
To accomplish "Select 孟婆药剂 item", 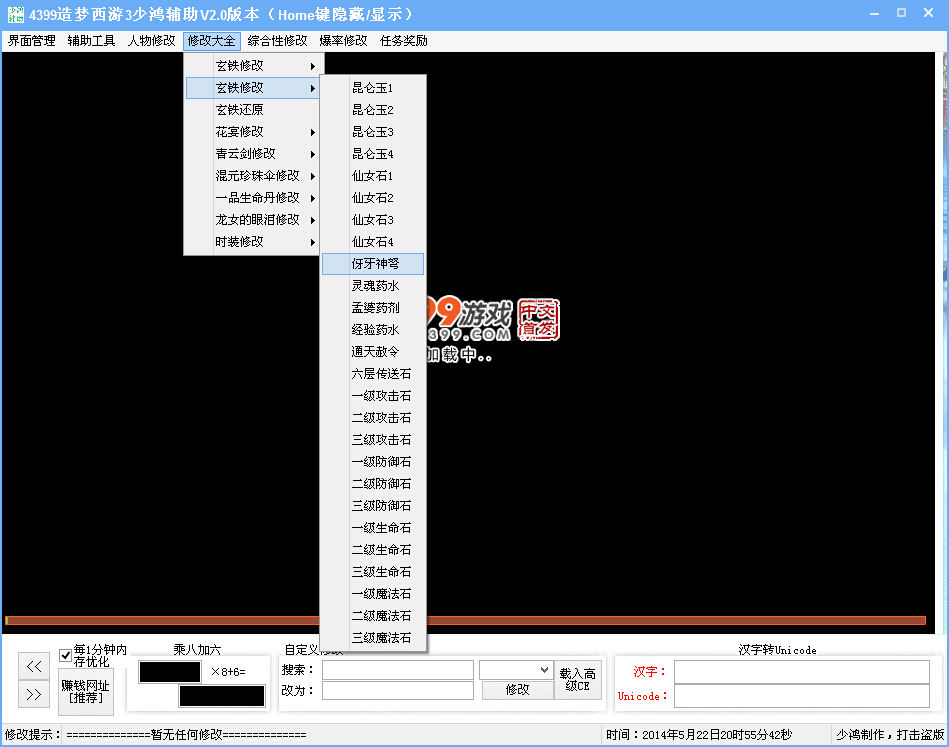I will (373, 308).
